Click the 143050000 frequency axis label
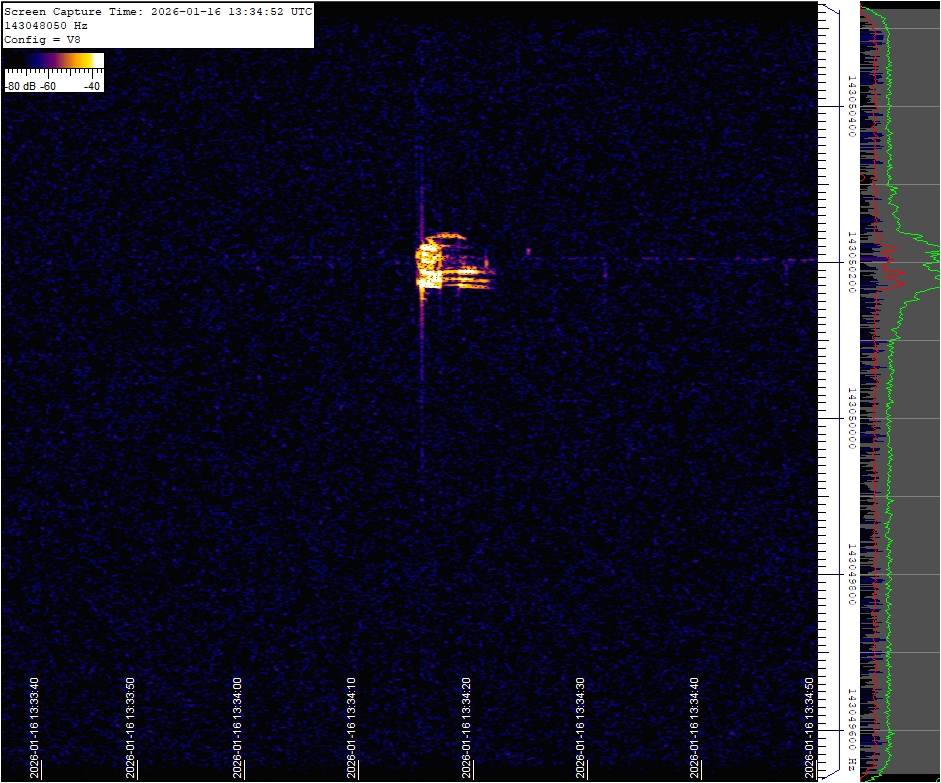This screenshot has height=783, width=941. pyautogui.click(x=850, y=418)
